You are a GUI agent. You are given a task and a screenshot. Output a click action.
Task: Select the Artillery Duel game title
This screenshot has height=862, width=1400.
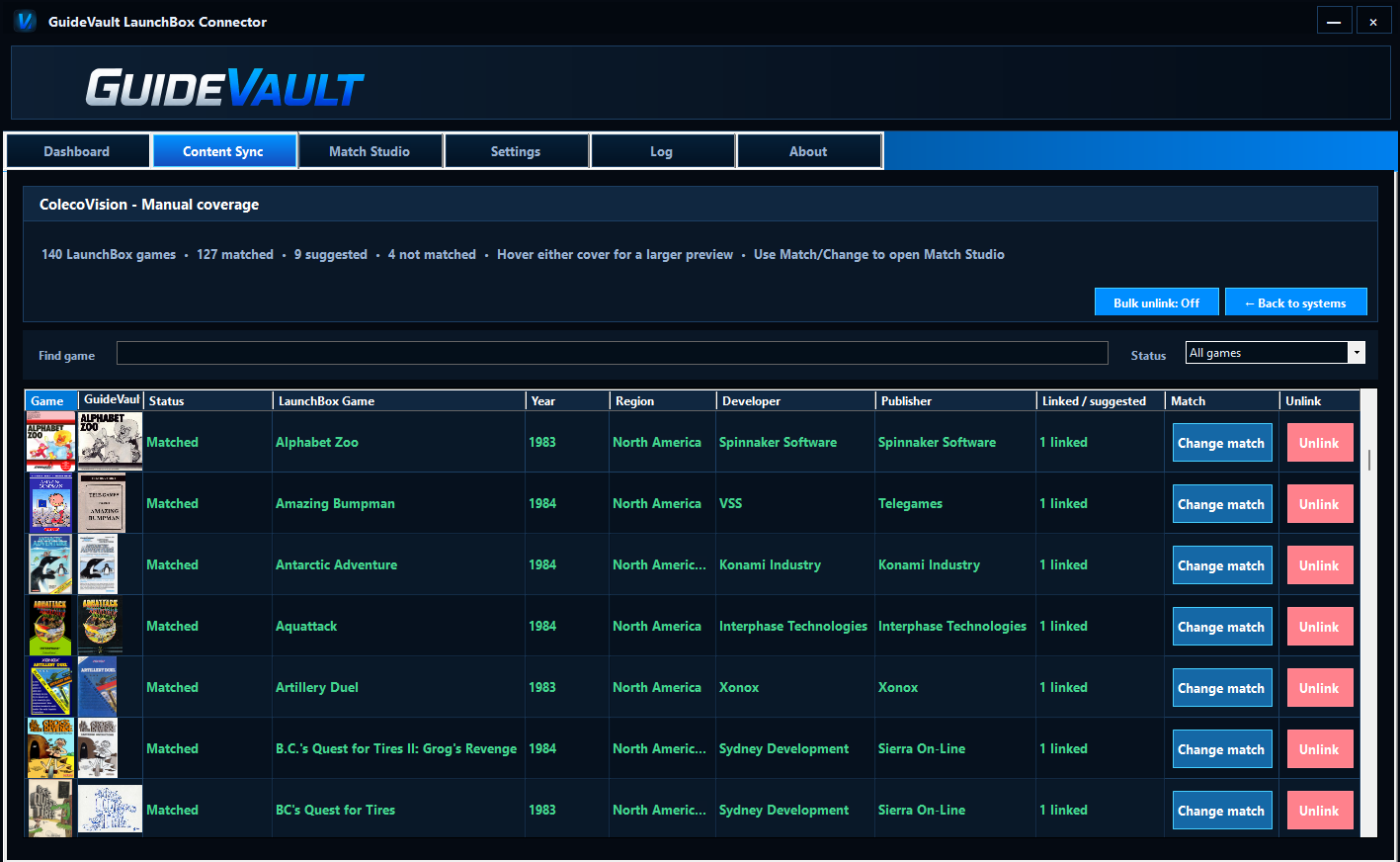click(317, 687)
